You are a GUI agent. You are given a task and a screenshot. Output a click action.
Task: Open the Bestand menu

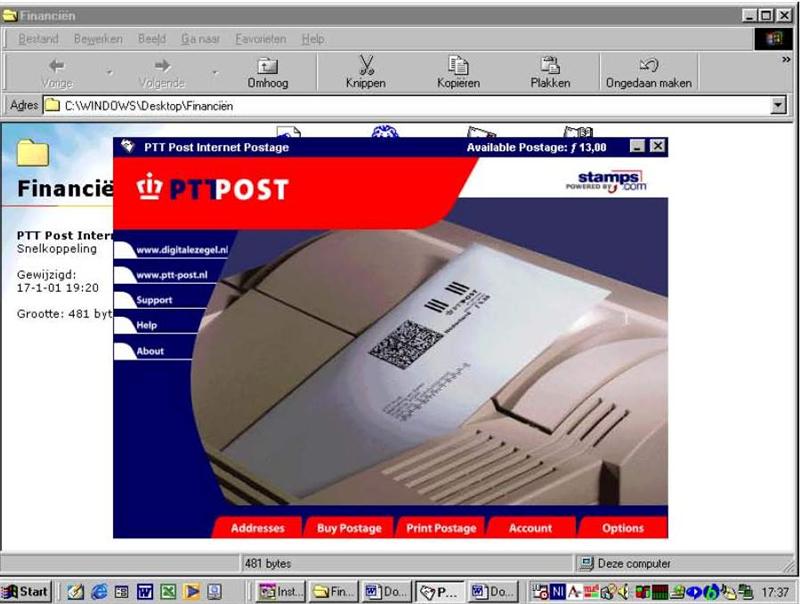tap(38, 39)
